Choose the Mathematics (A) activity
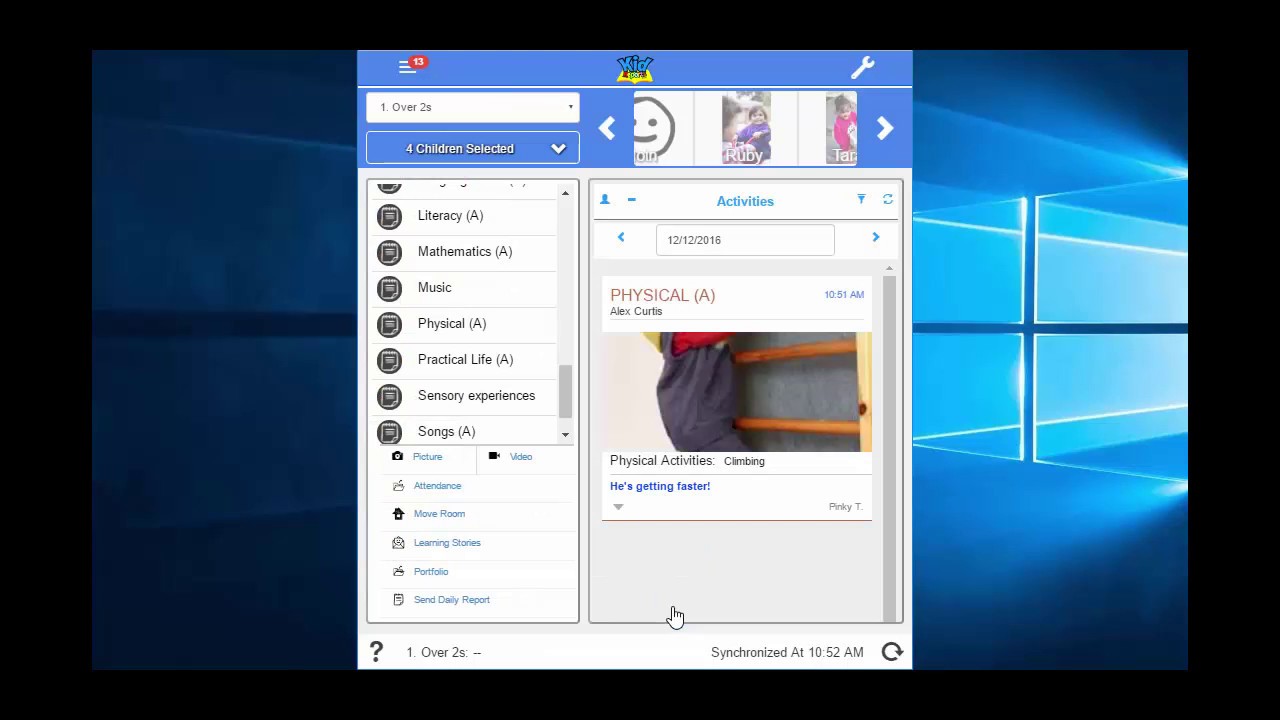 (x=465, y=251)
